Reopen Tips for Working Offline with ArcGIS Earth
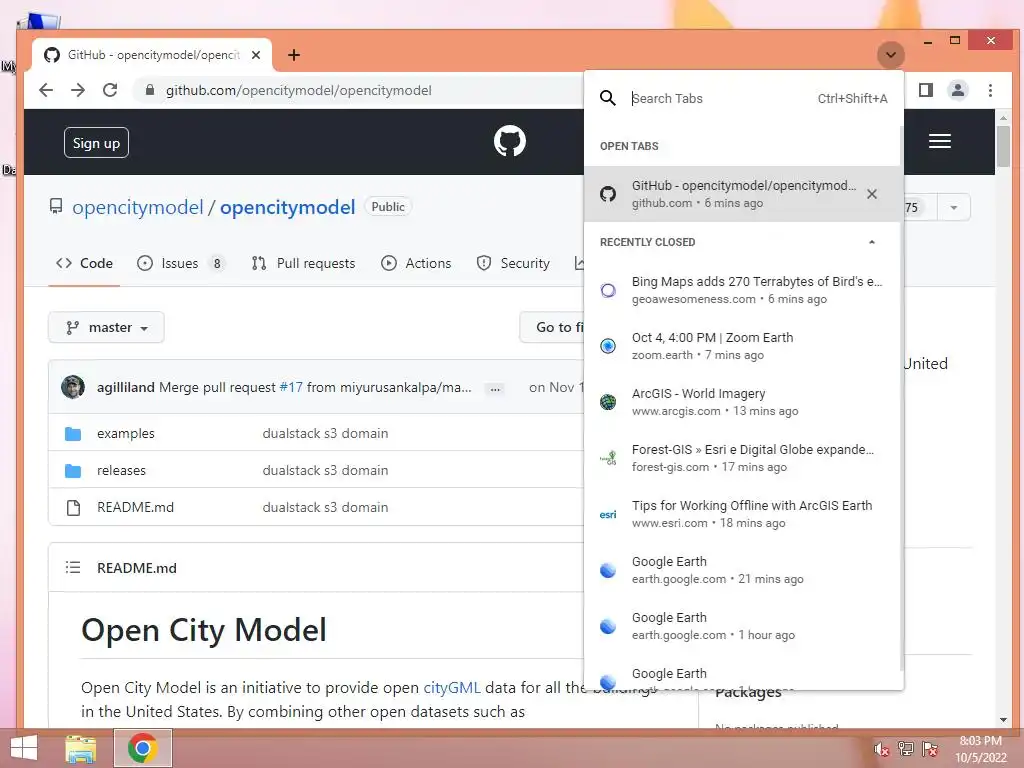 [x=743, y=514]
